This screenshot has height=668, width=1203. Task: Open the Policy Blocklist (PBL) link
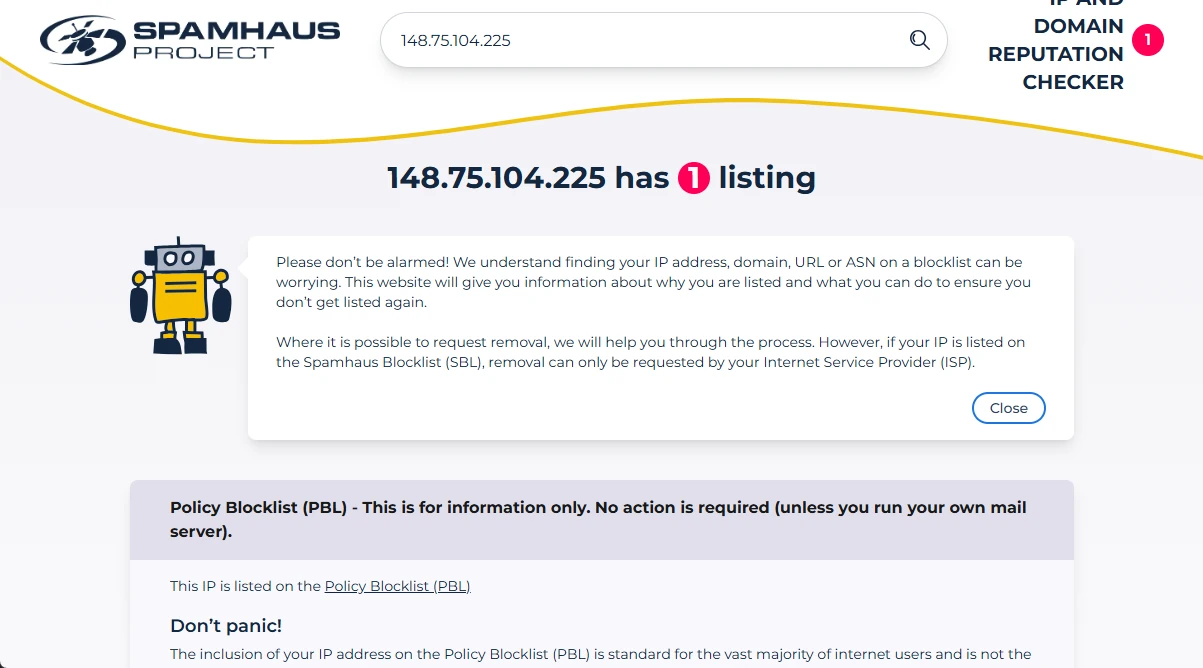397,586
